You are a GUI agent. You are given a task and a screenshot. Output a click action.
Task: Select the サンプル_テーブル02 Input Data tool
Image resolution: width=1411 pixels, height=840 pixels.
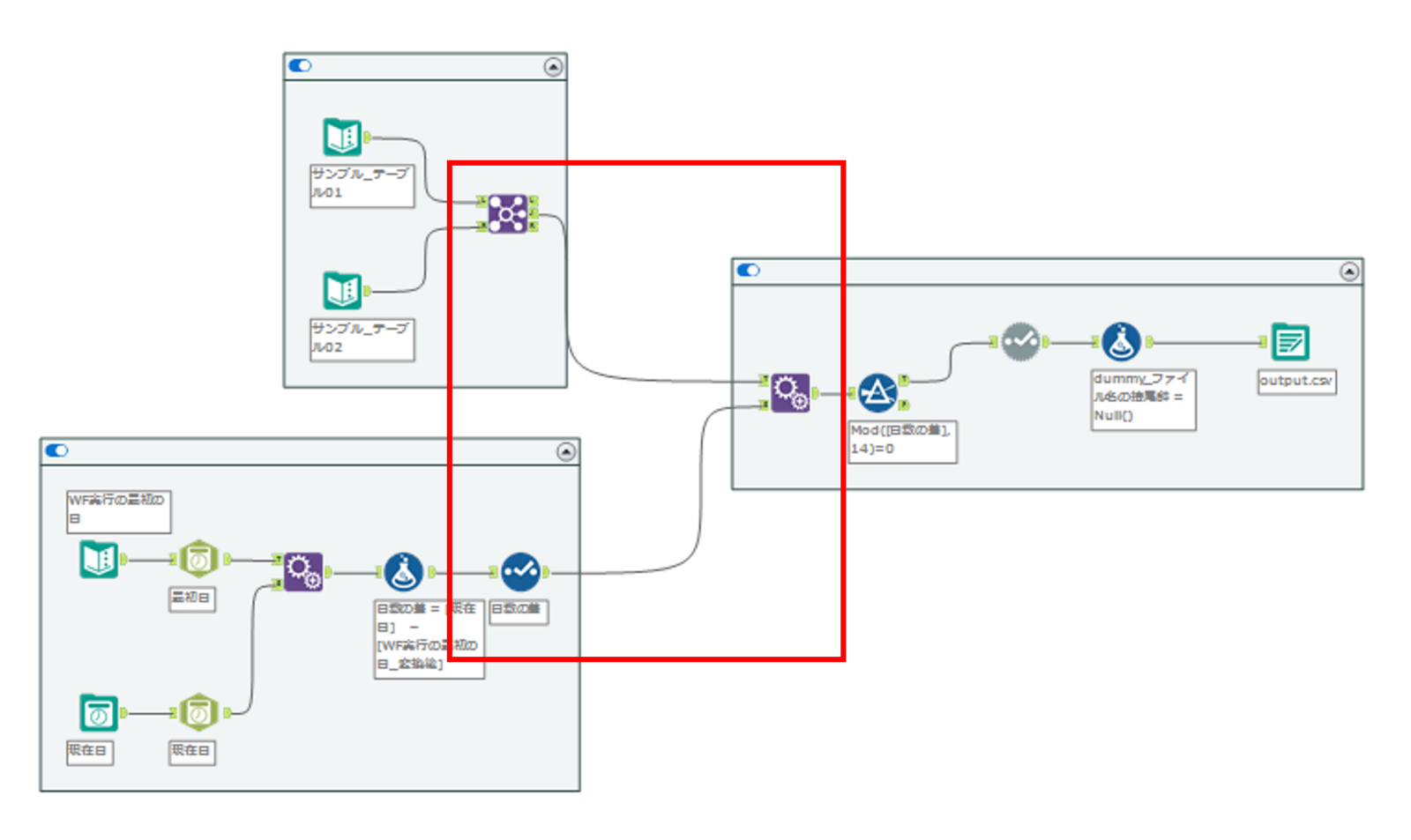[341, 290]
